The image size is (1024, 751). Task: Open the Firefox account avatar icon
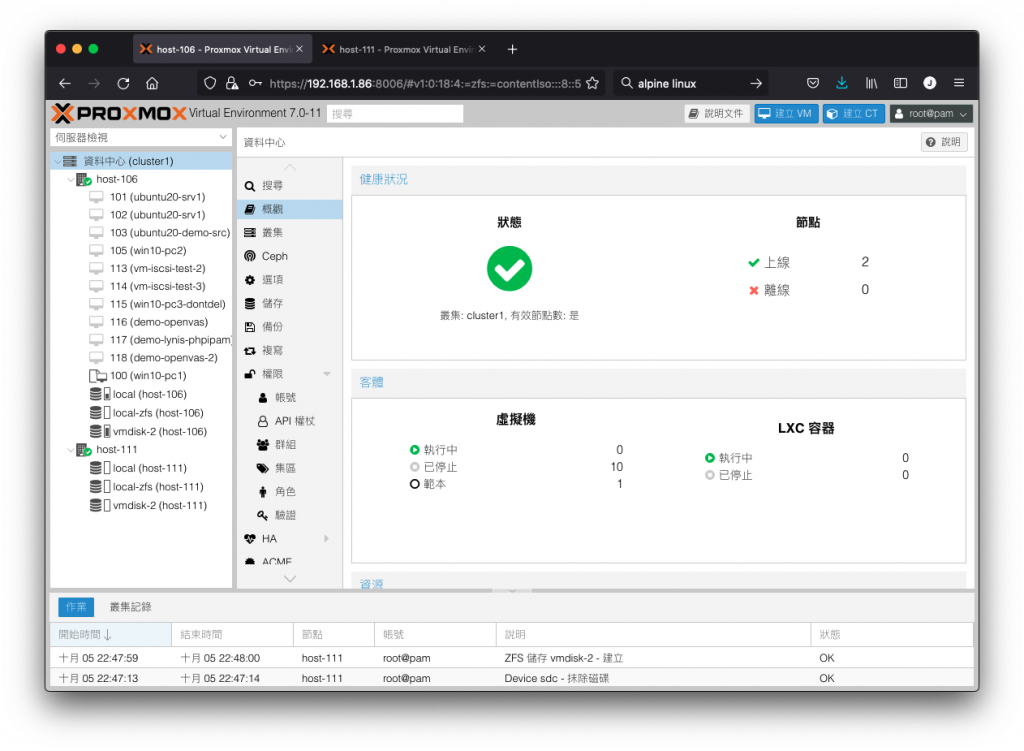point(930,83)
